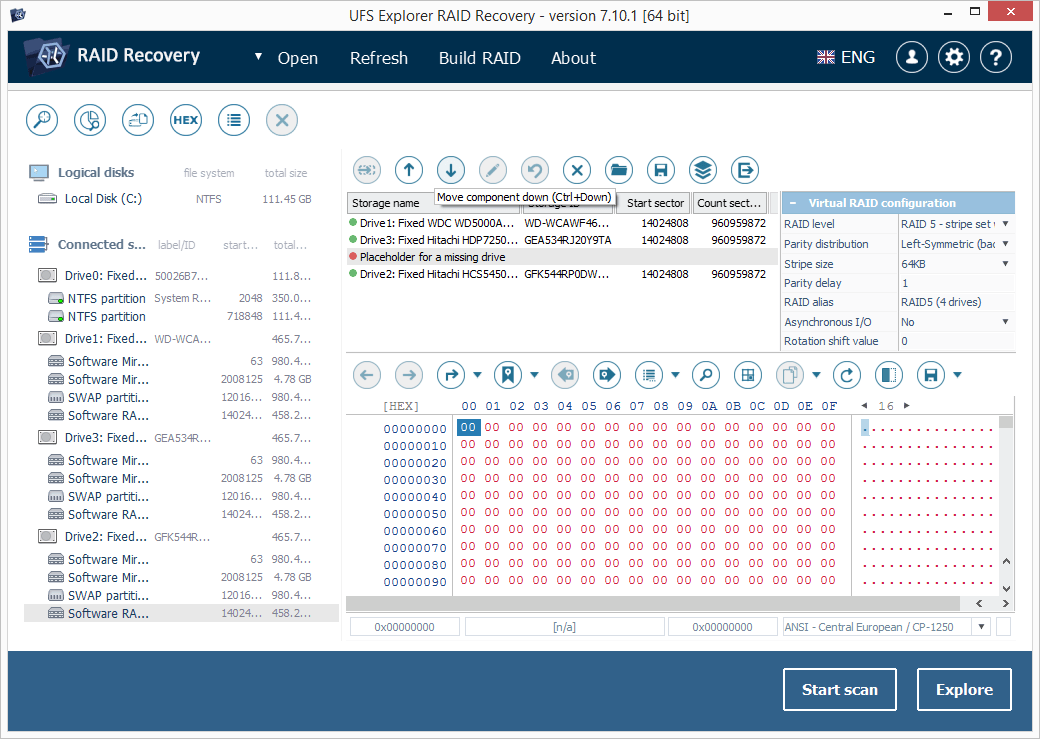Select Drive1 Fixed WDC WD5000A component row

click(562, 223)
